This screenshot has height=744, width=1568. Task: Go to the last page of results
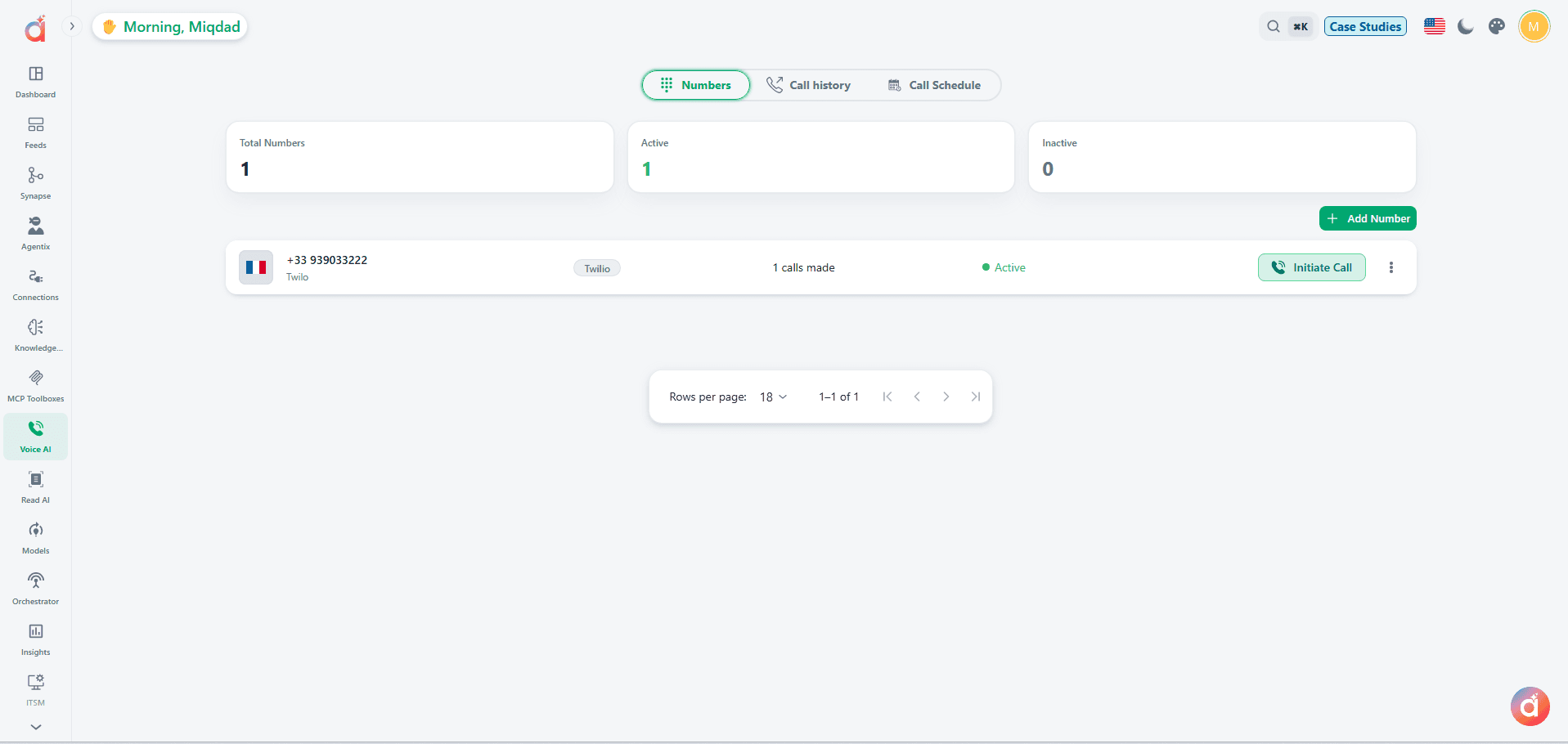(x=976, y=397)
